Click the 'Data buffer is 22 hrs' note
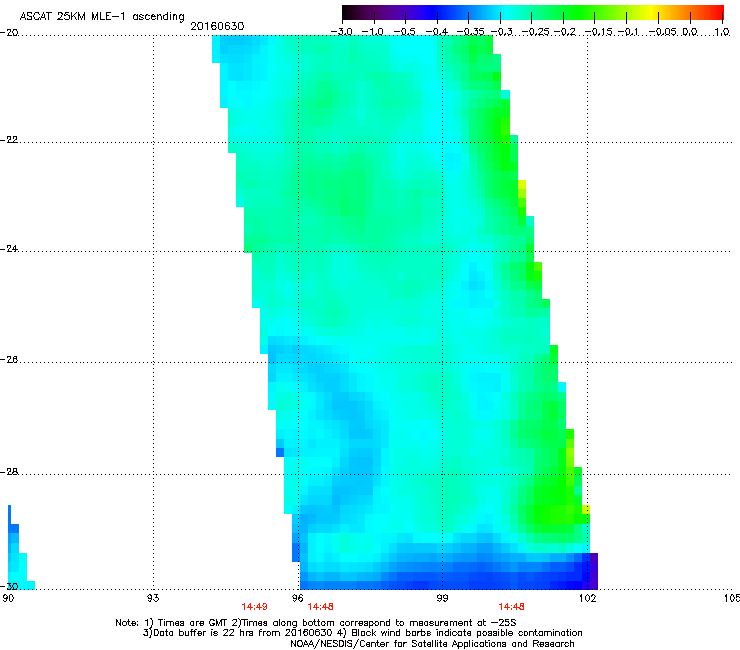This screenshot has width=740, height=650. coord(363,633)
